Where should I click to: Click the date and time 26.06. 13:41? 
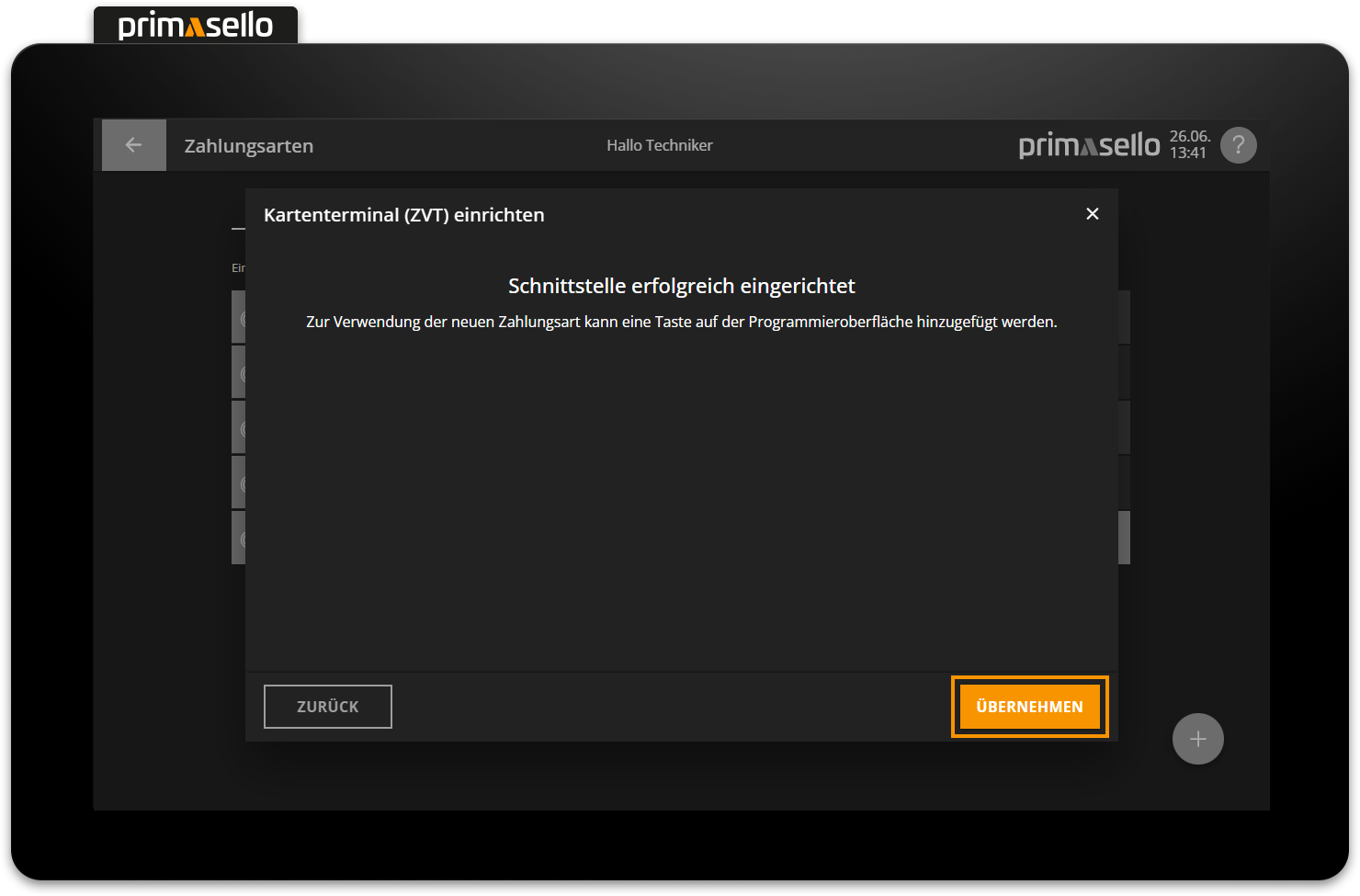click(1189, 145)
